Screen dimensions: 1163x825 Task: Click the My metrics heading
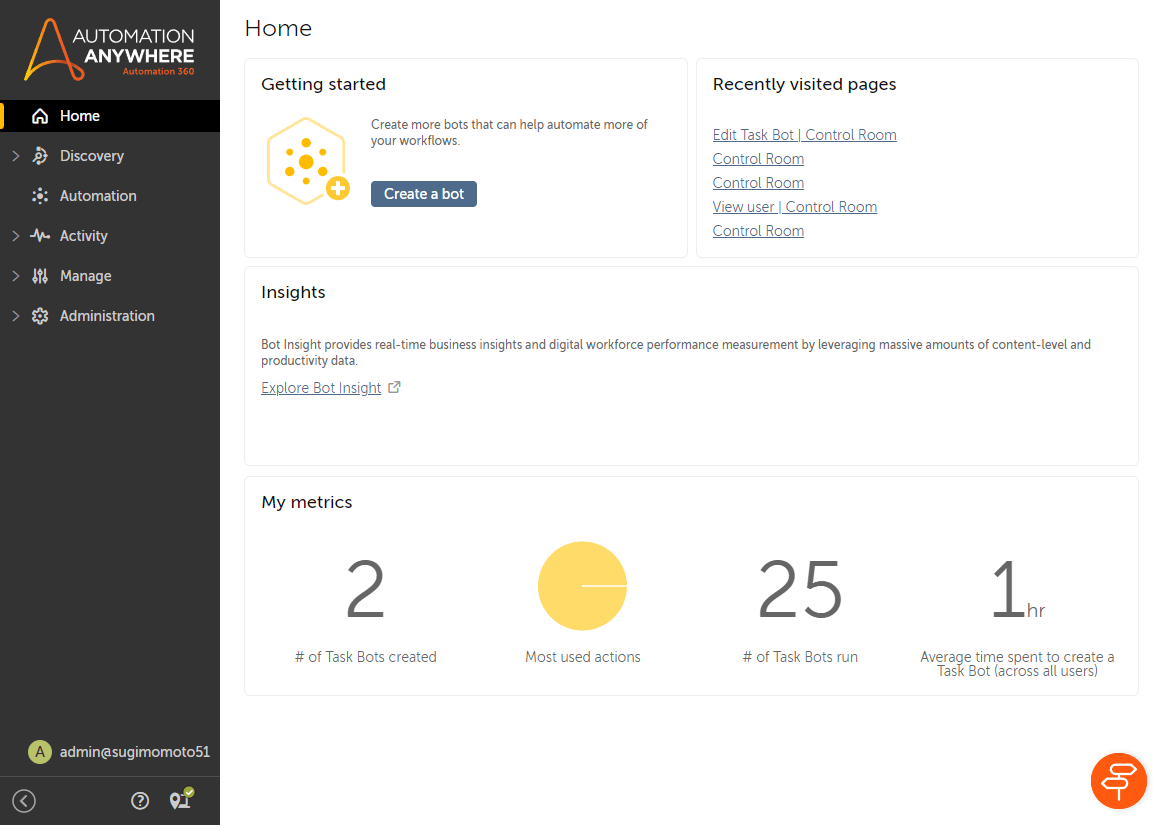pyautogui.click(x=307, y=502)
